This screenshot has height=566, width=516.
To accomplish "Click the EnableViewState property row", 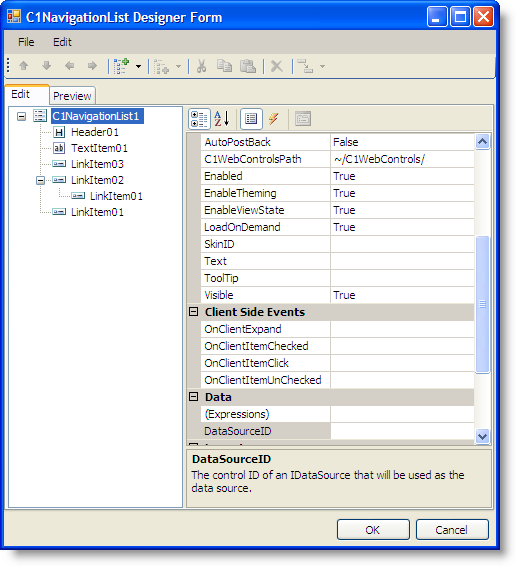I will 337,210.
